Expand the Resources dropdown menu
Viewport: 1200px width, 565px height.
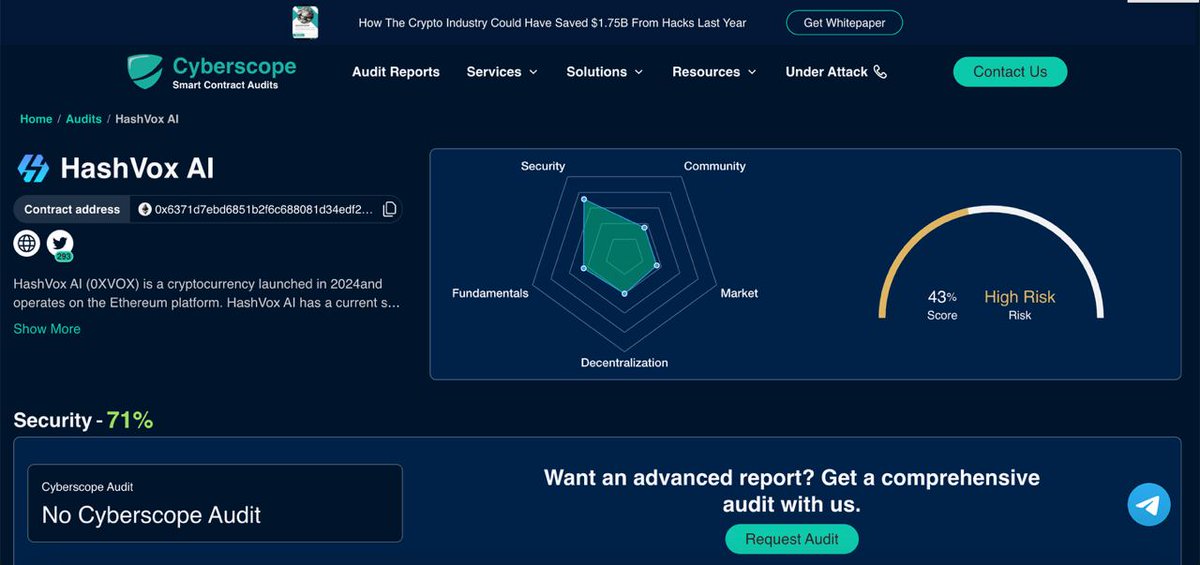pos(714,72)
